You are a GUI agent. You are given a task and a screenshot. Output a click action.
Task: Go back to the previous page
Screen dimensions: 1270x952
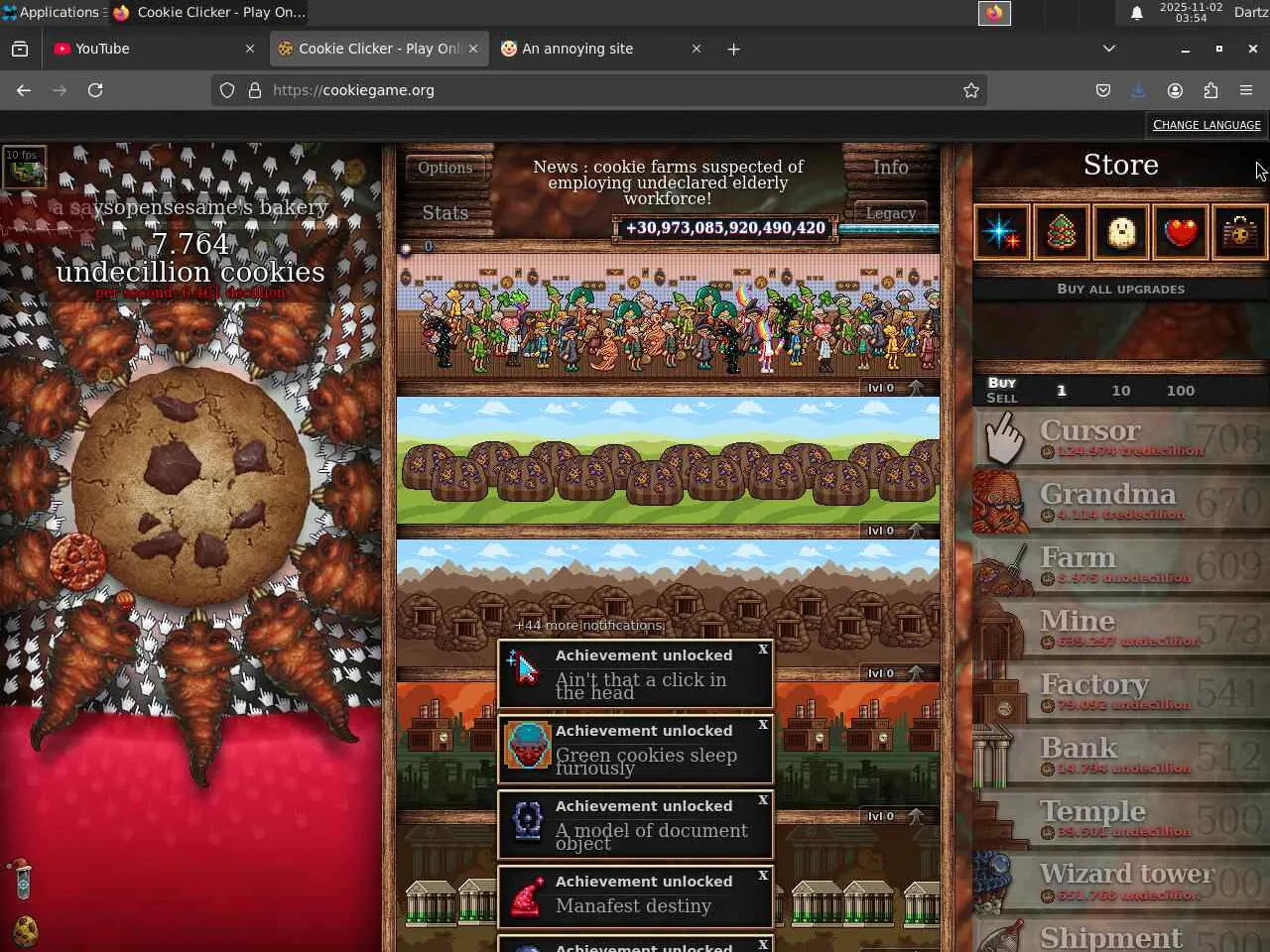click(24, 90)
